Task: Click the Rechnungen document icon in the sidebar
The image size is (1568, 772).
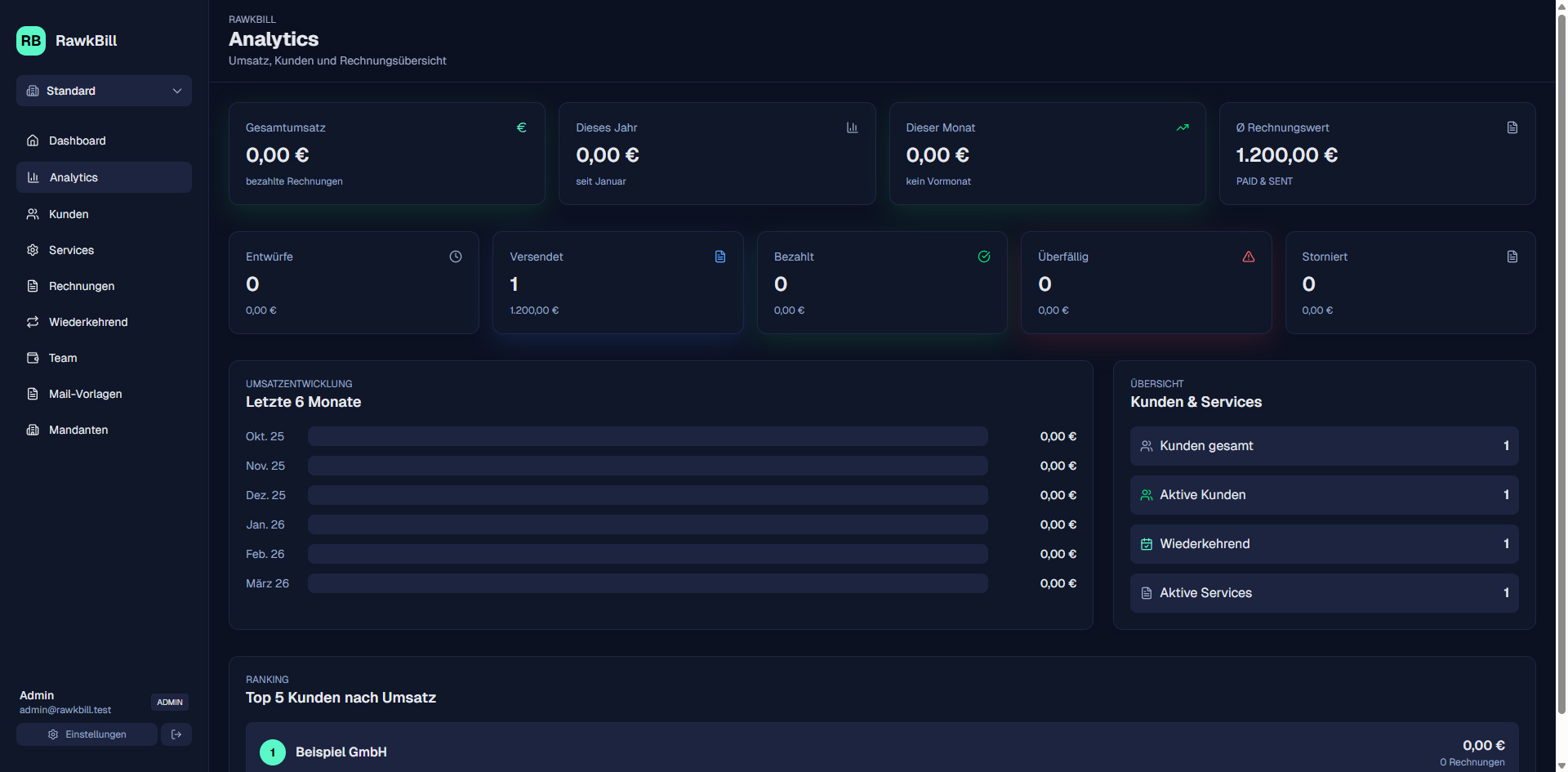Action: (x=33, y=286)
